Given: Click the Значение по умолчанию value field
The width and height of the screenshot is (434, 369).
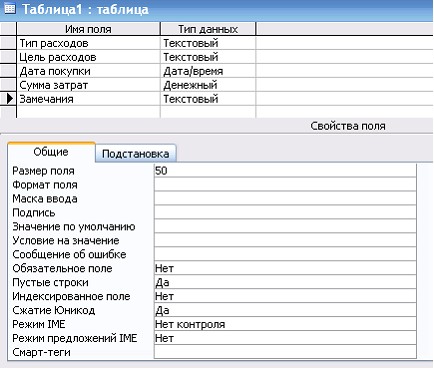Looking at the screenshot, I should pyautogui.click(x=285, y=226).
